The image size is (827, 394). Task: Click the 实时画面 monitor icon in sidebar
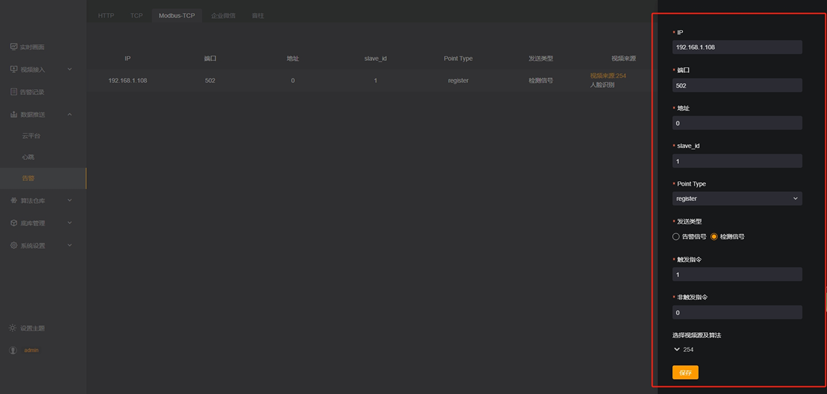[x=14, y=47]
